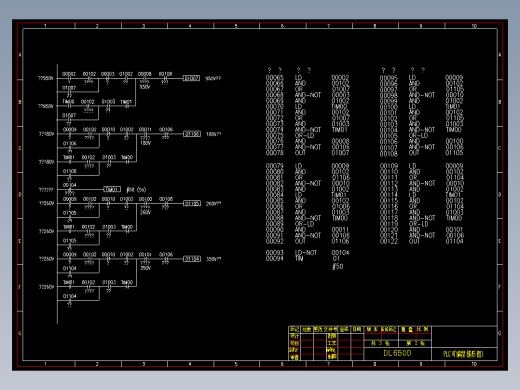
Task: Select ladder contact label 00011
Action: pos(145,129)
